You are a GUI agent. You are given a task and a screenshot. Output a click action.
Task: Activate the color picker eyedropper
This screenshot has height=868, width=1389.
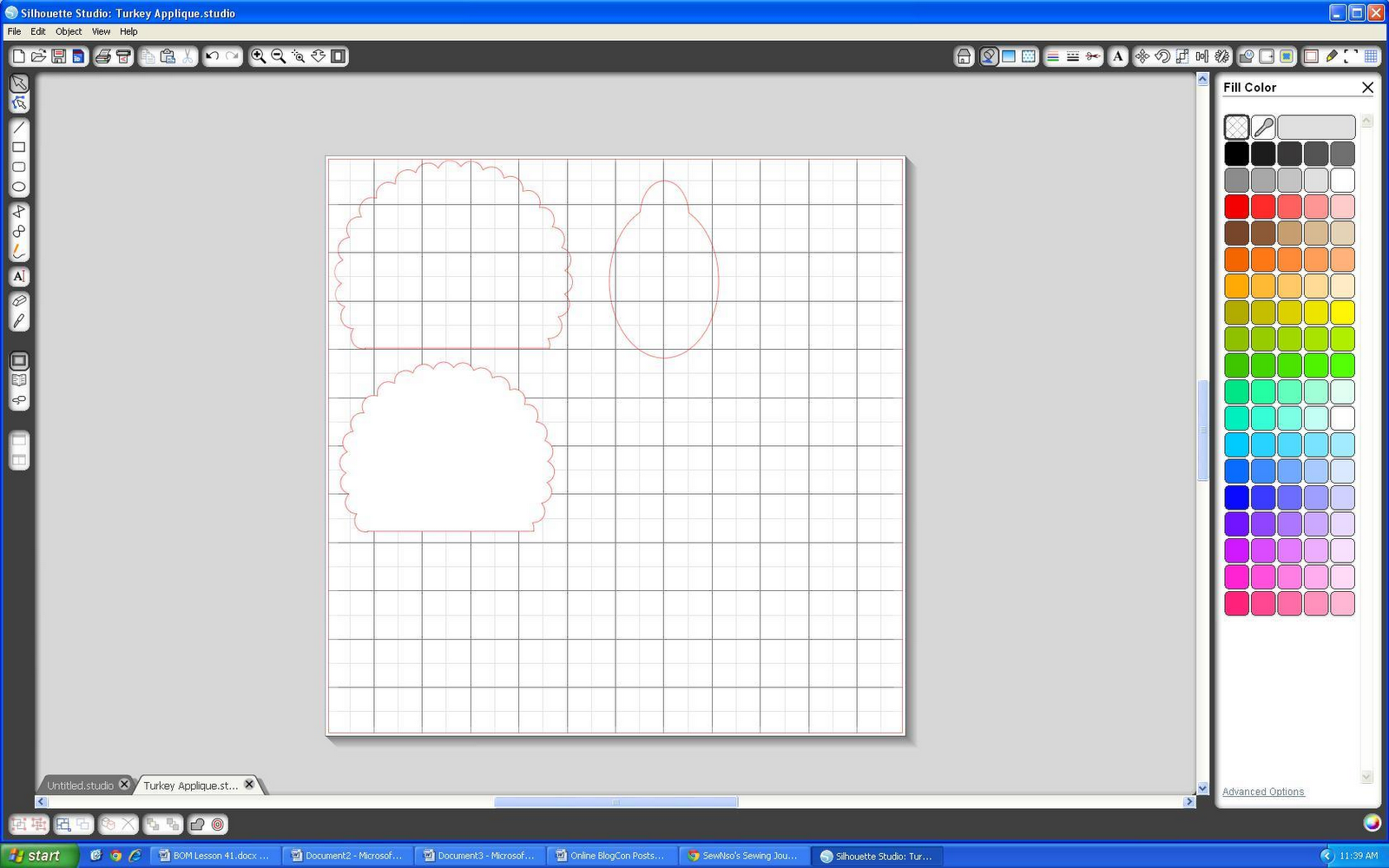1263,128
